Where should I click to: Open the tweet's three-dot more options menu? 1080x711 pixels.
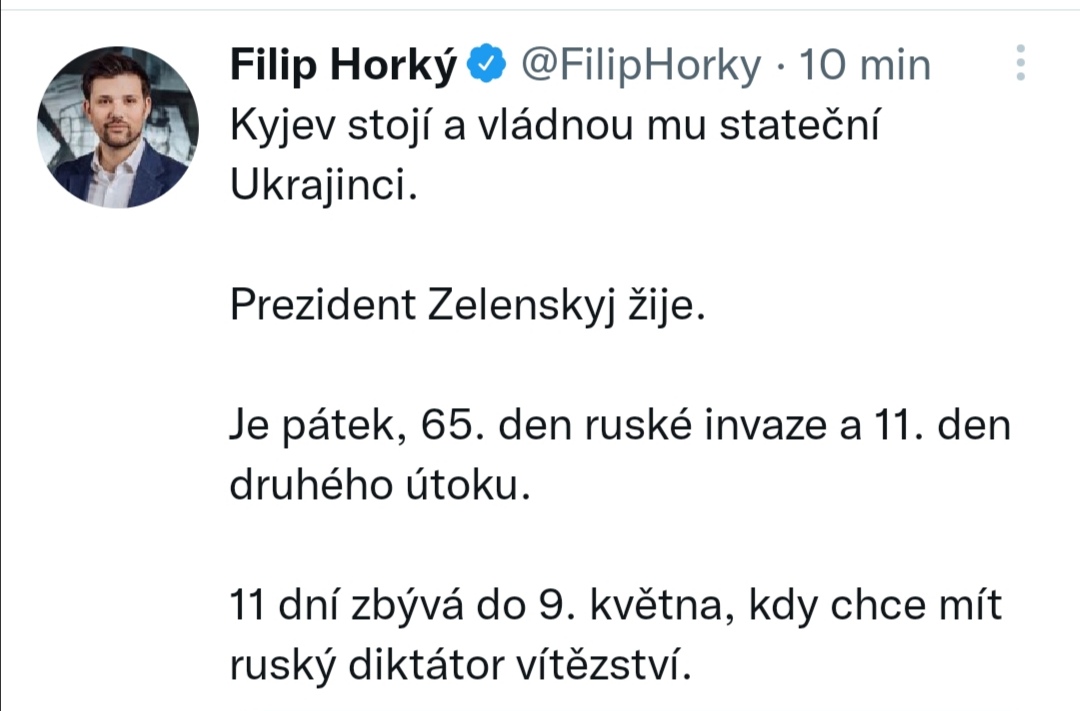click(1020, 63)
